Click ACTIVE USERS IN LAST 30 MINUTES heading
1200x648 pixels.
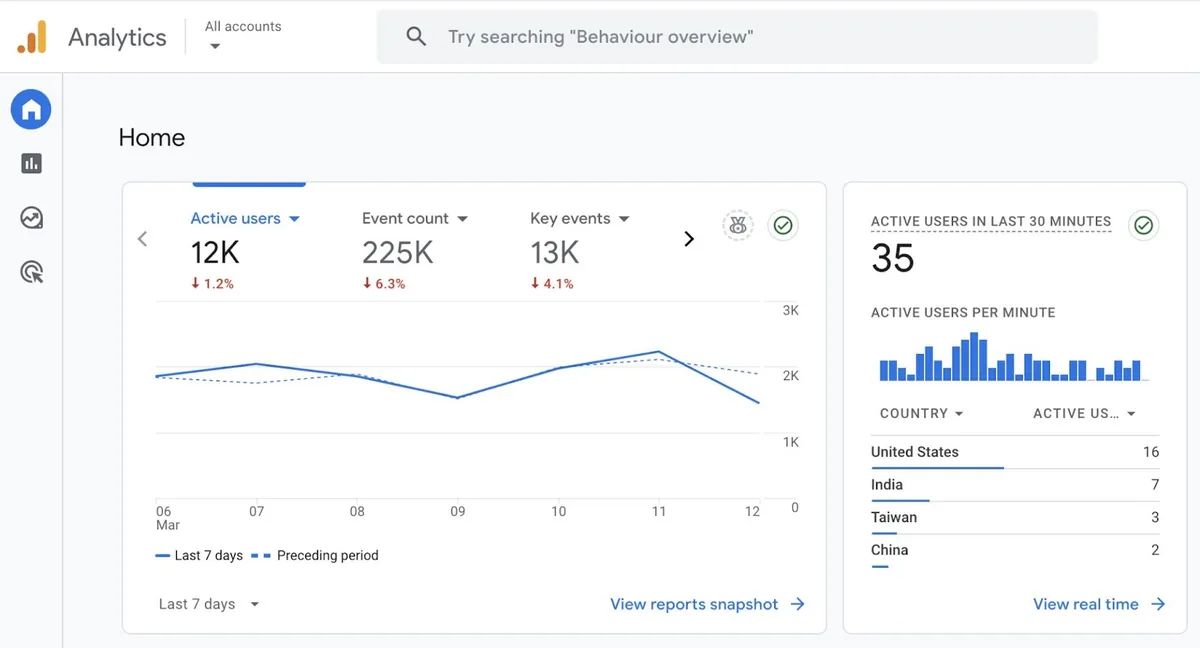(x=991, y=222)
